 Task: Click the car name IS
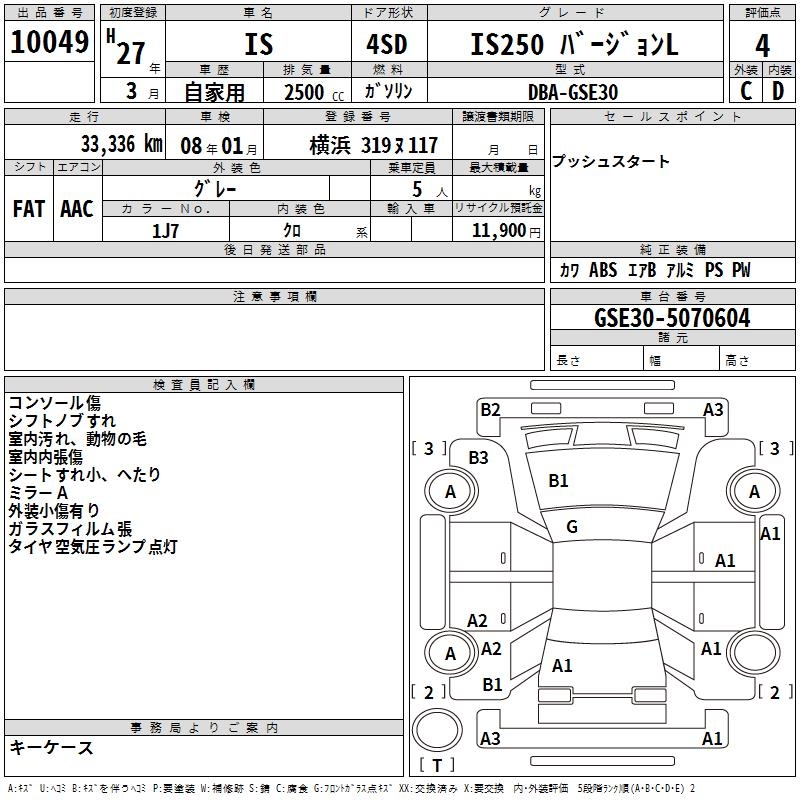point(258,44)
